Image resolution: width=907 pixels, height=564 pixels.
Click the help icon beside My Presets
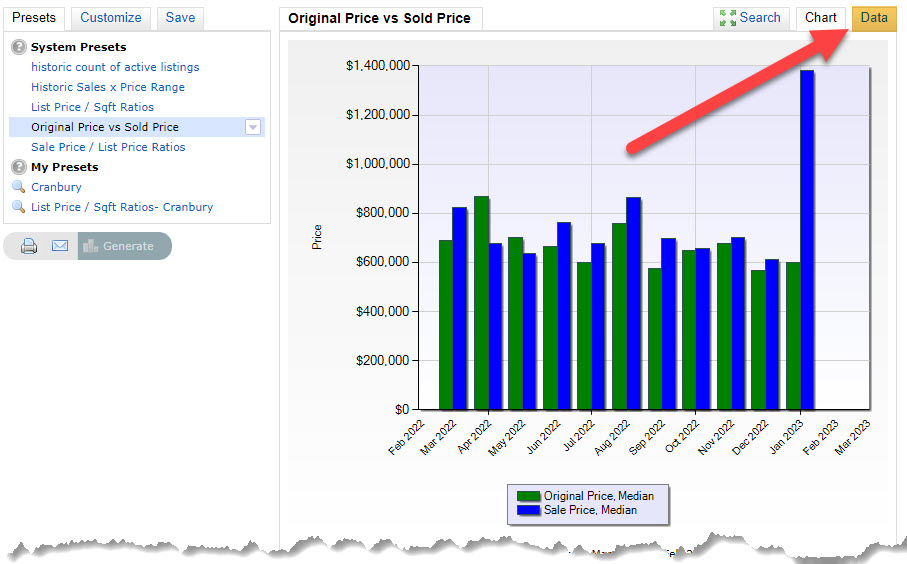[18, 167]
